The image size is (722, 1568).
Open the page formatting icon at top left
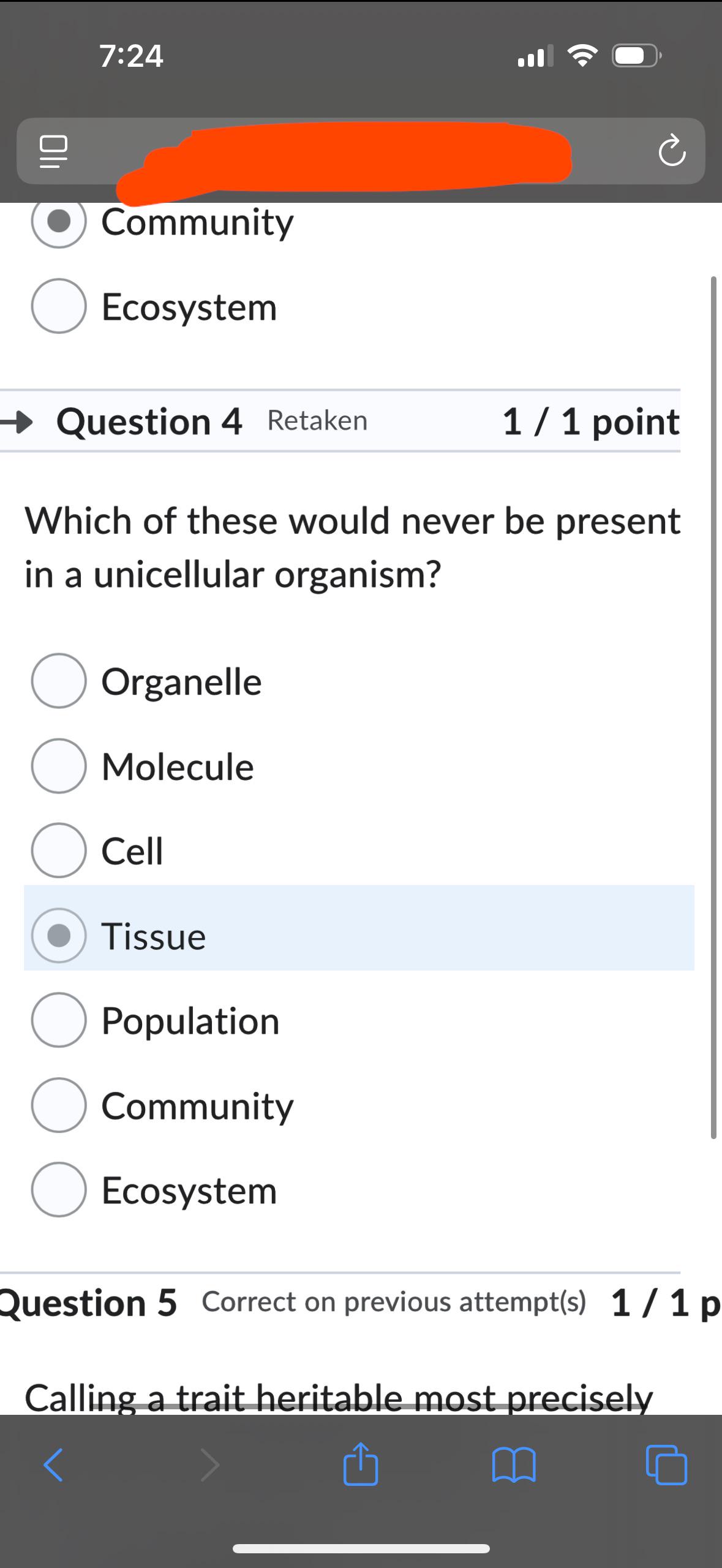54,152
